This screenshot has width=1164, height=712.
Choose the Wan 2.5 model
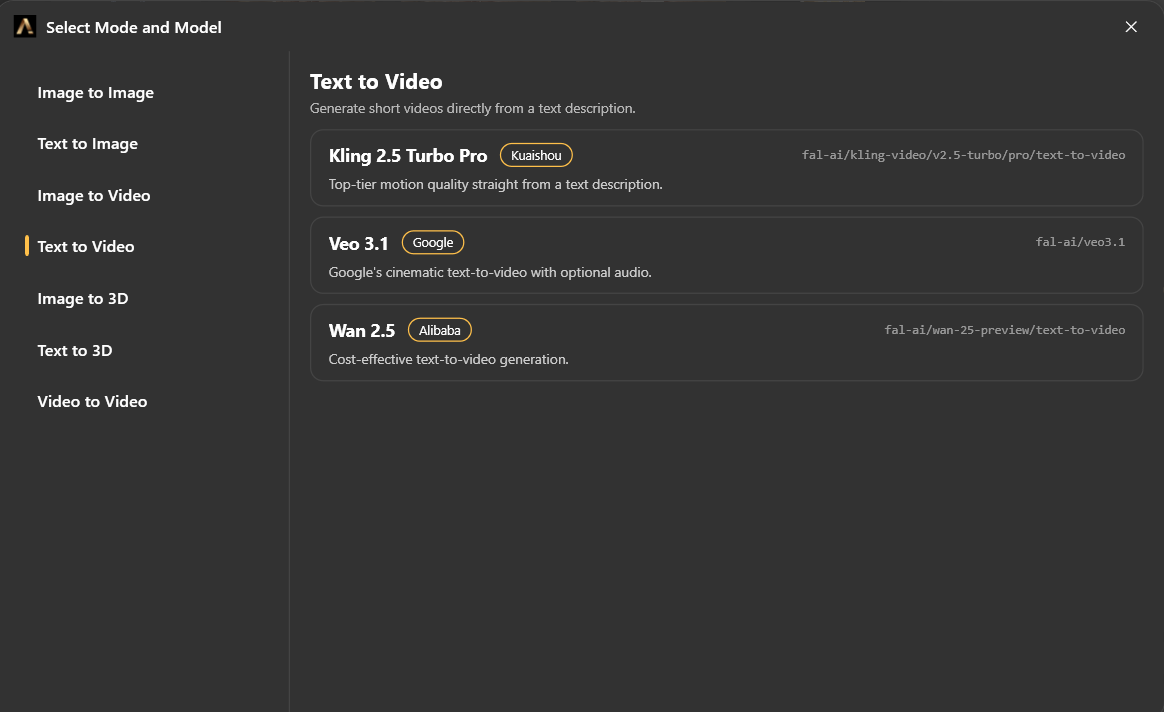point(726,343)
